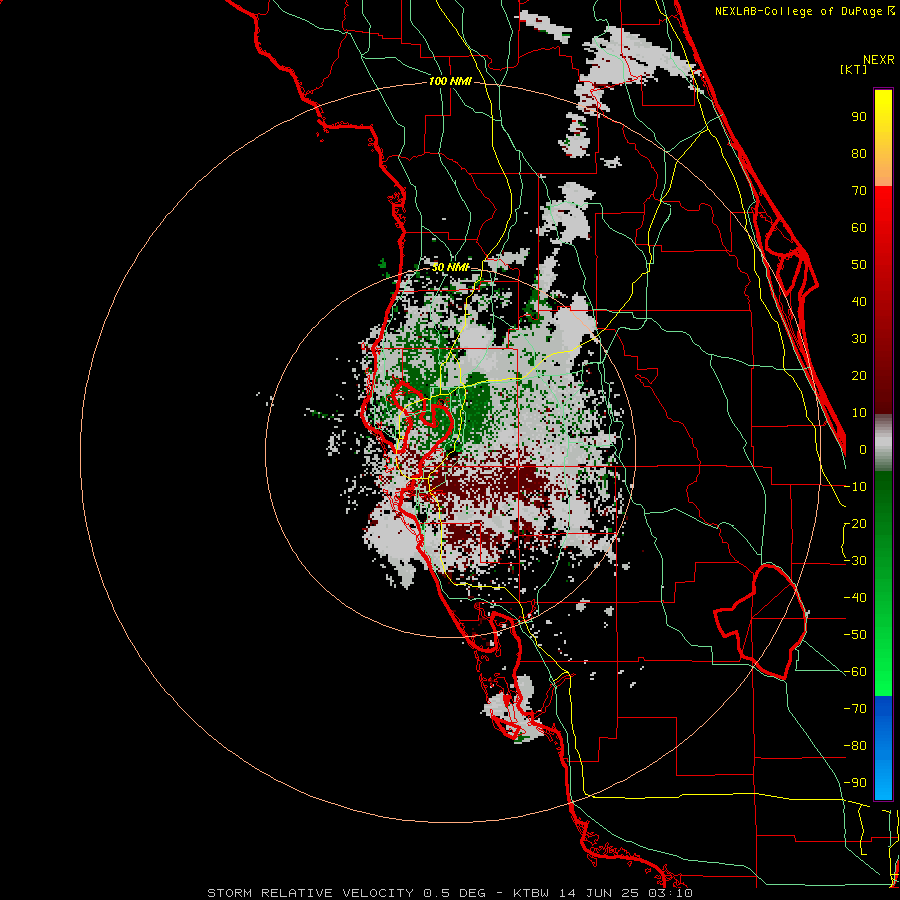900x900 pixels.
Task: Click the Lake Okeechobee outline on the map
Action: pos(762,621)
